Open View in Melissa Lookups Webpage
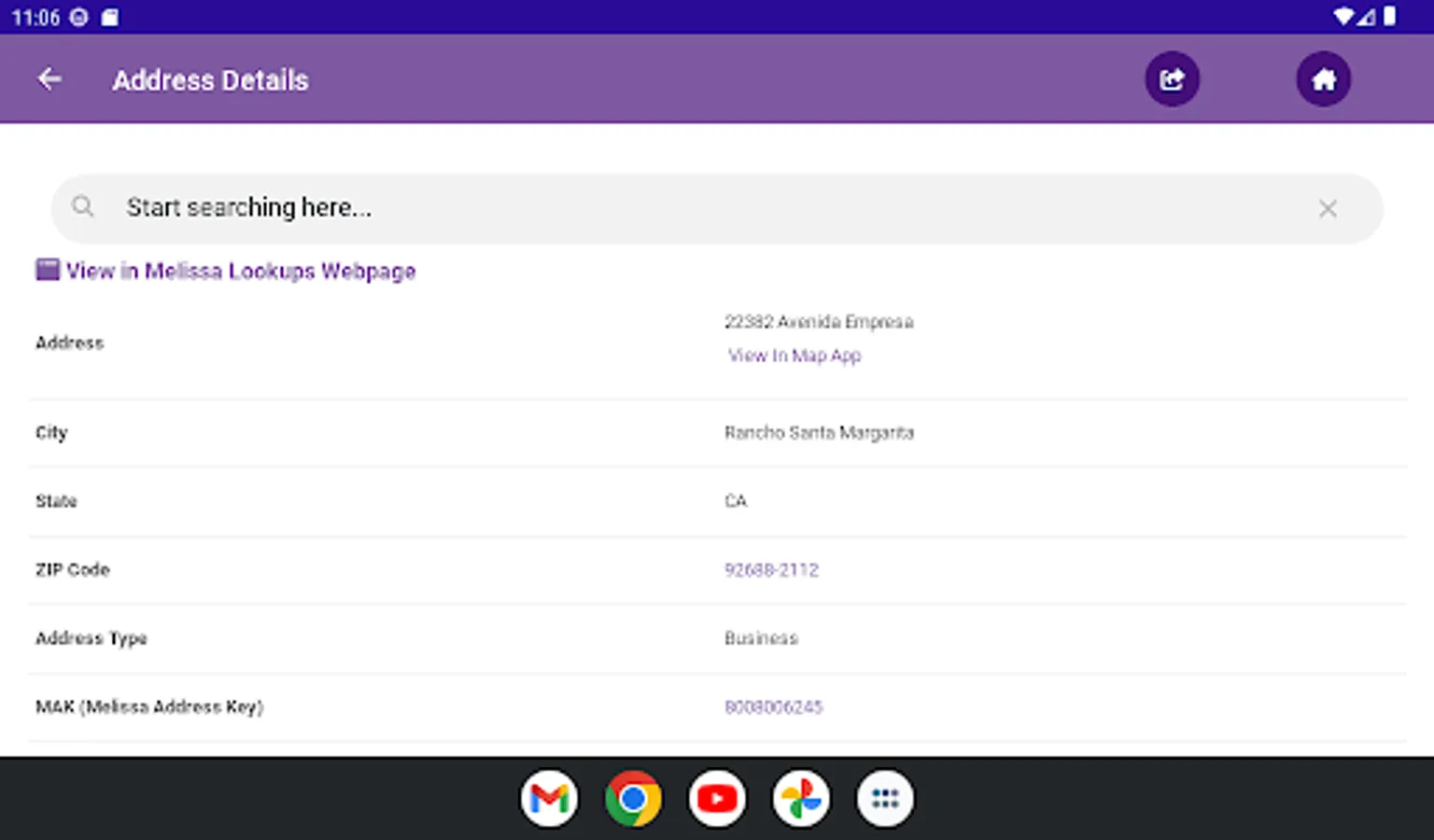 pos(240,271)
